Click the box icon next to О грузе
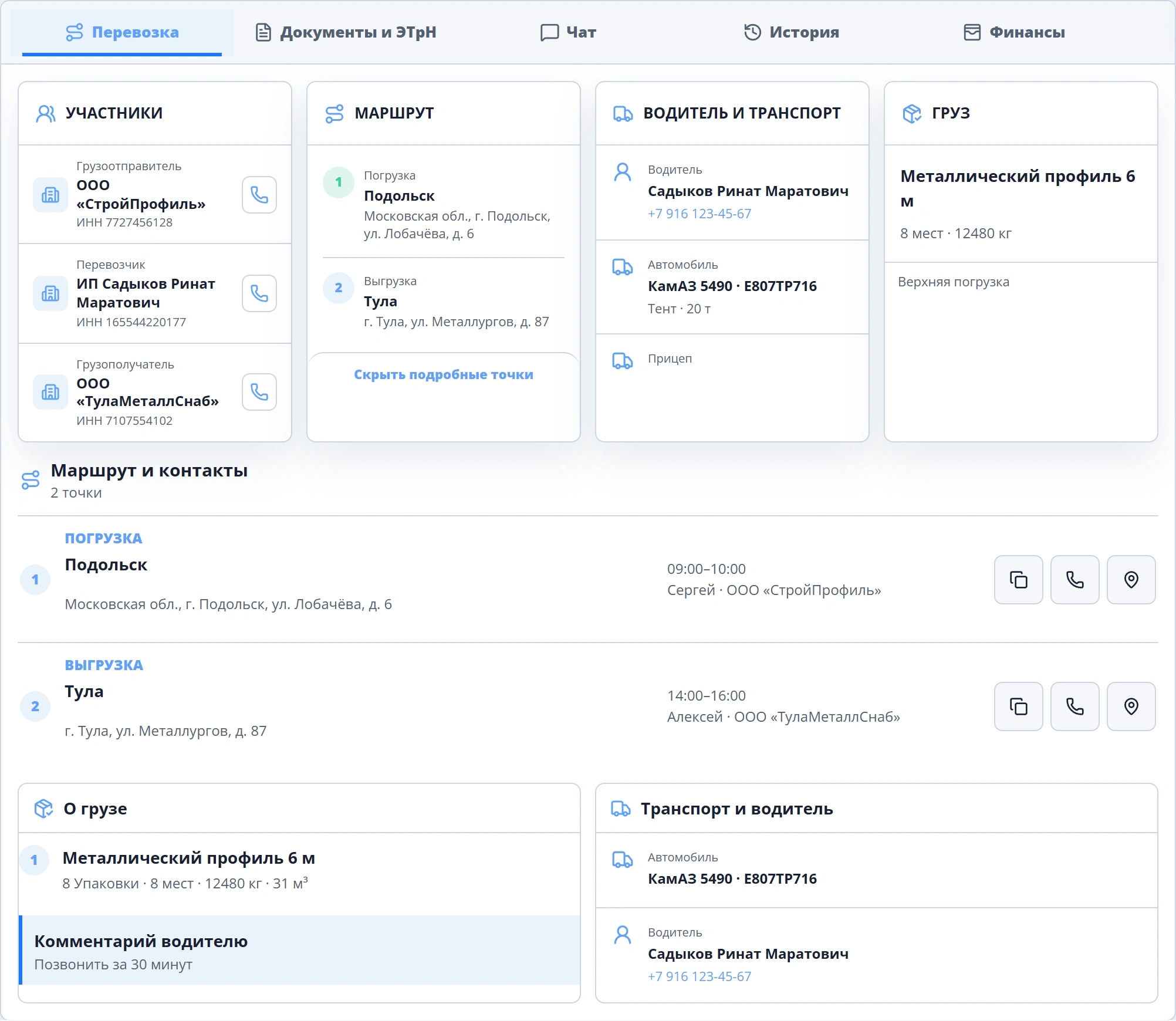The image size is (1176, 1021). [x=43, y=809]
